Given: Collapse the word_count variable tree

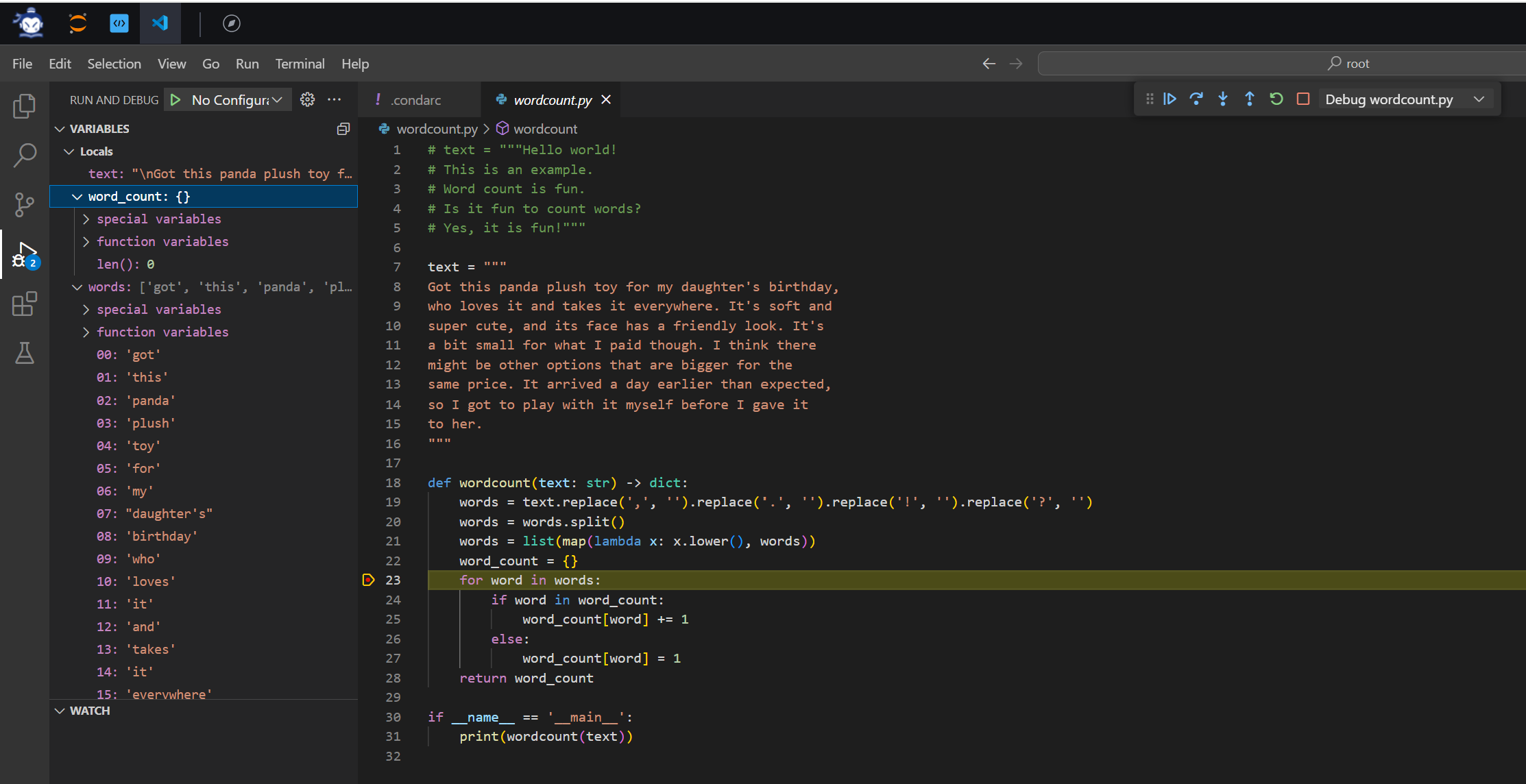Looking at the screenshot, I should 77,197.
